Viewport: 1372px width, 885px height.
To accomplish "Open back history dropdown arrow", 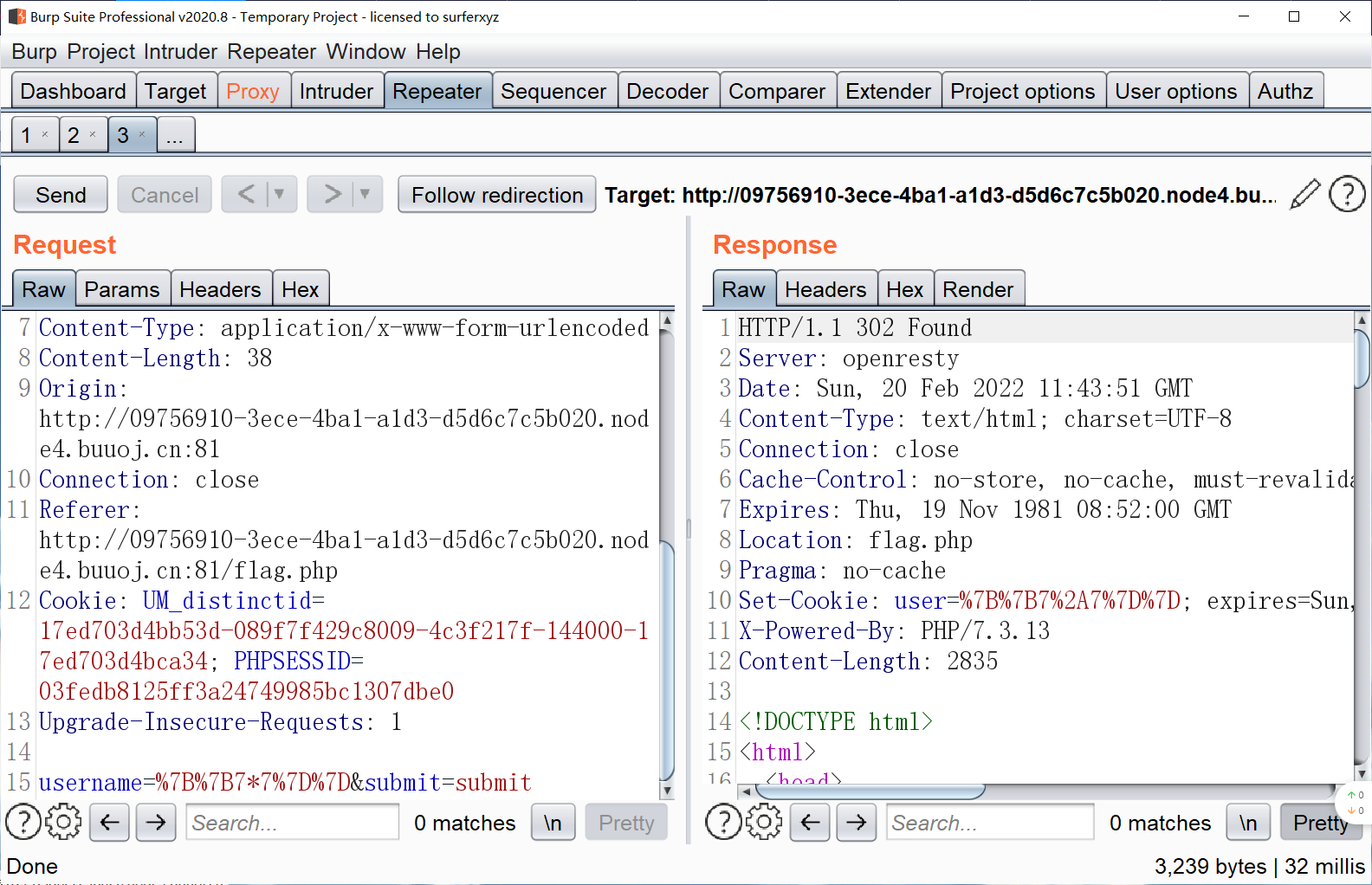I will coord(280,194).
